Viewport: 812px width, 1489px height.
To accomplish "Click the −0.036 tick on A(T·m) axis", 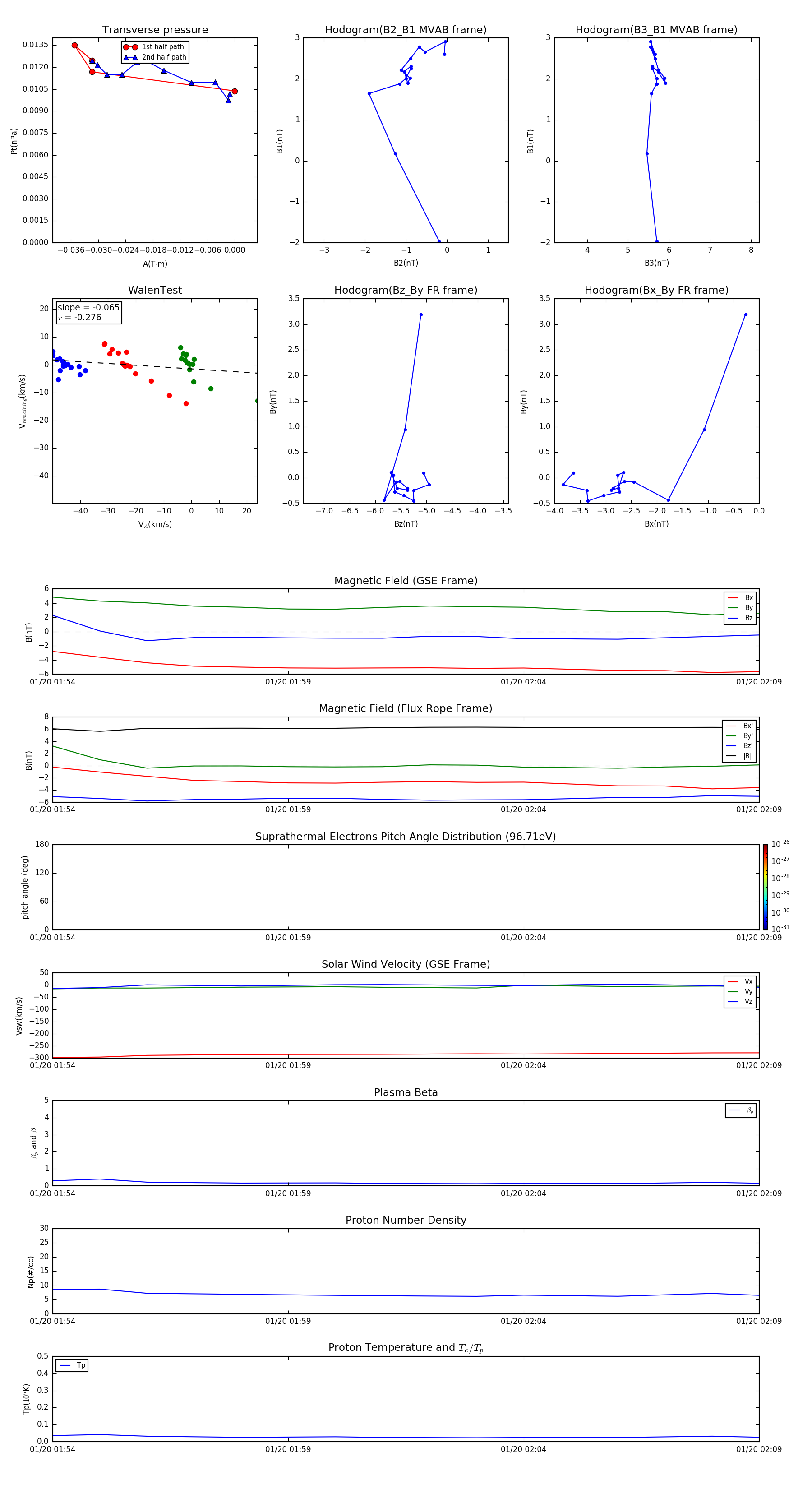I will (70, 250).
